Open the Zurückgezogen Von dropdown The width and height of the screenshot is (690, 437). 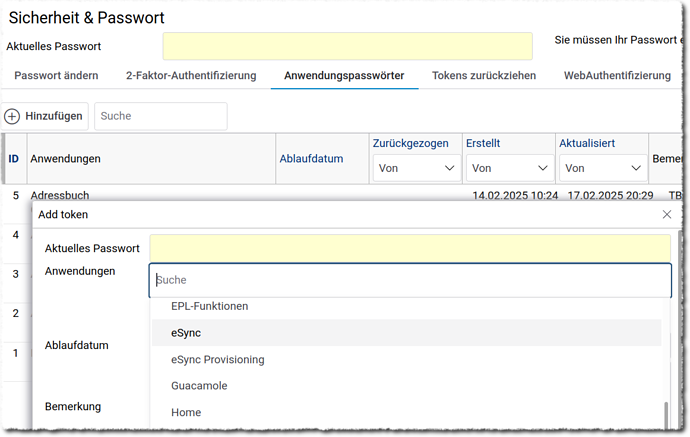414,168
